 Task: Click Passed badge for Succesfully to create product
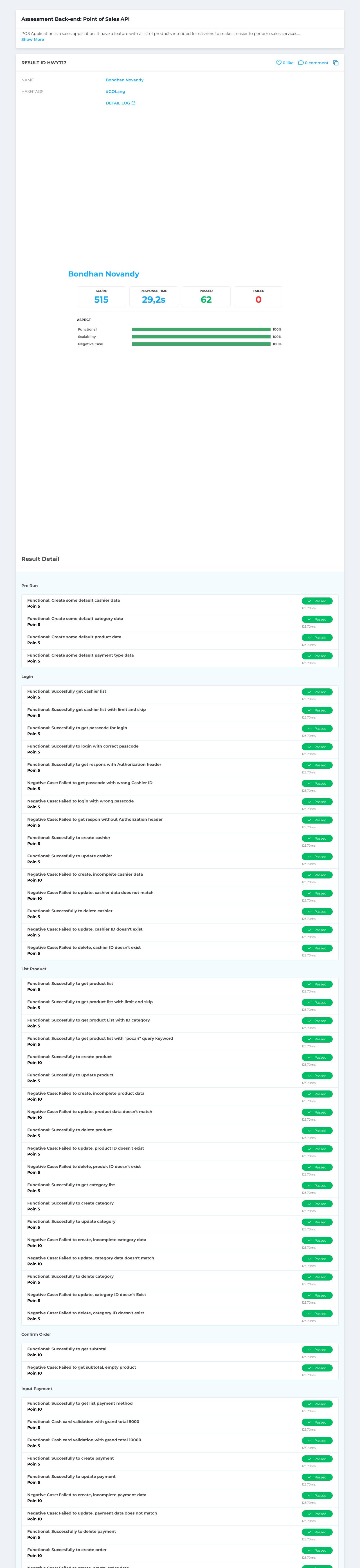point(317,1057)
